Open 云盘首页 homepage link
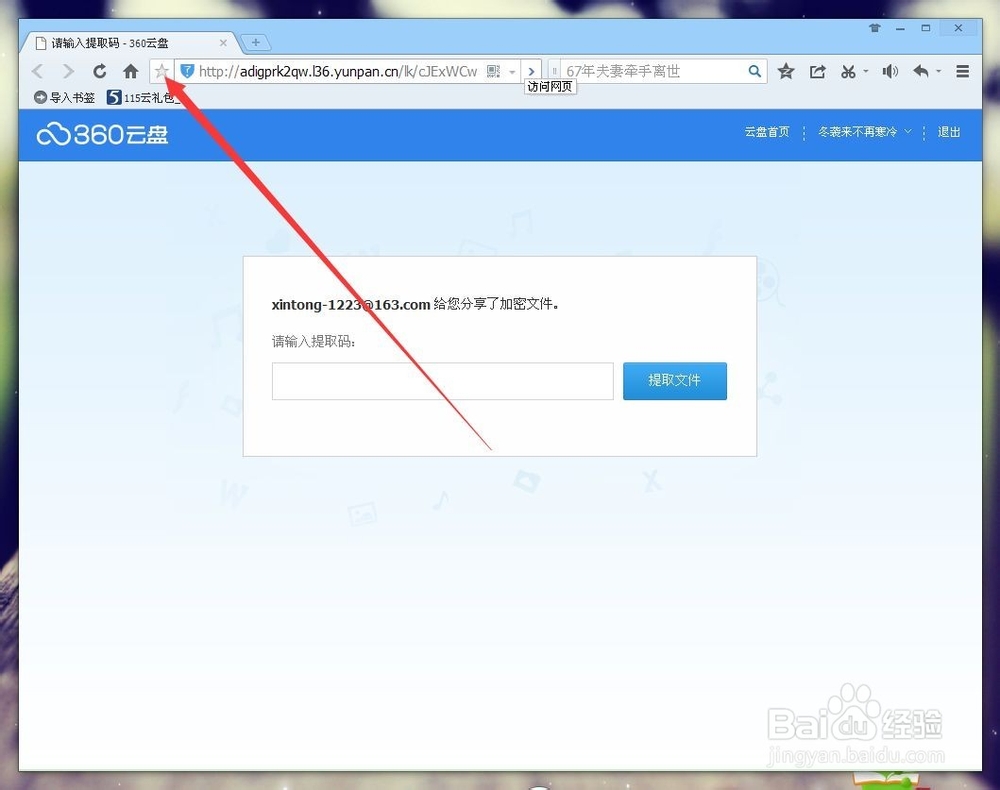The height and width of the screenshot is (790, 1000). pos(766,131)
